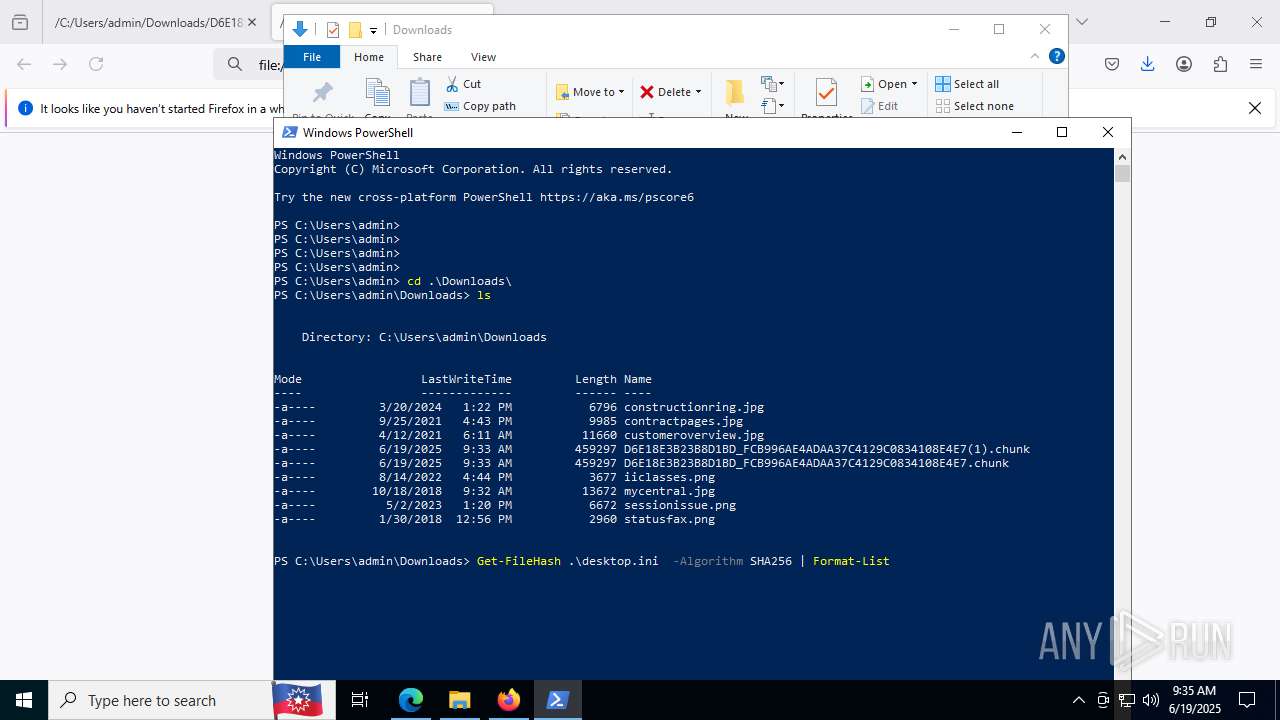The height and width of the screenshot is (720, 1280).
Task: Open Firefox Extensions puzzle icon
Action: point(1220,64)
